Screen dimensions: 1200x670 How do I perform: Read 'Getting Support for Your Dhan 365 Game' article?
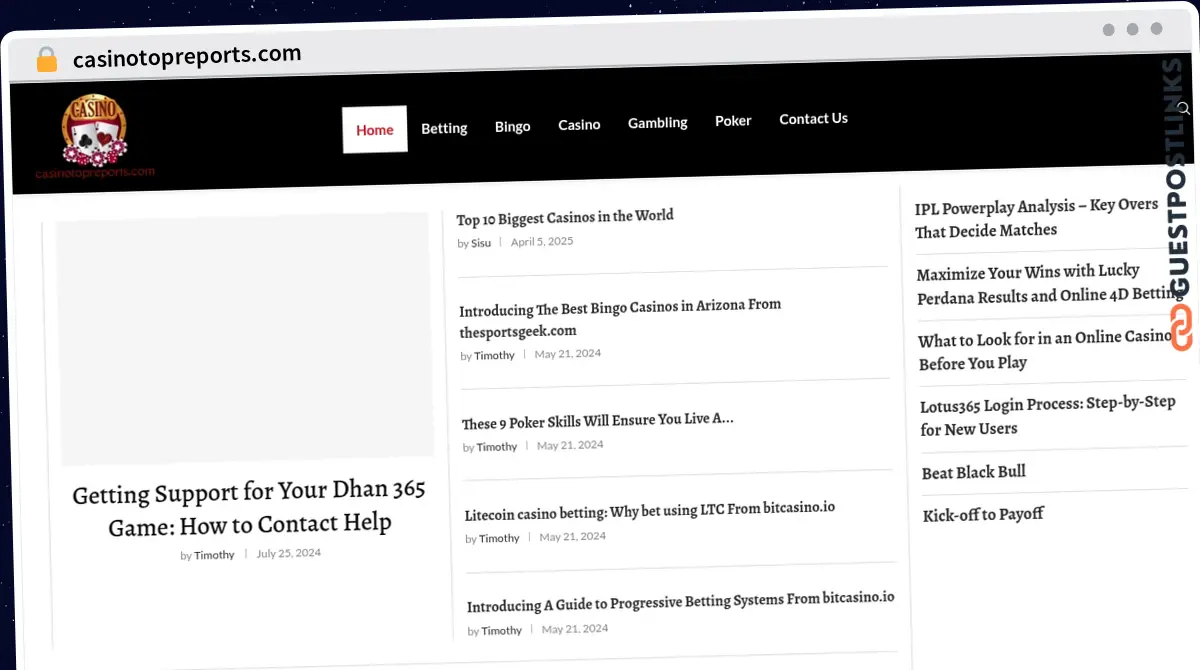[250, 507]
